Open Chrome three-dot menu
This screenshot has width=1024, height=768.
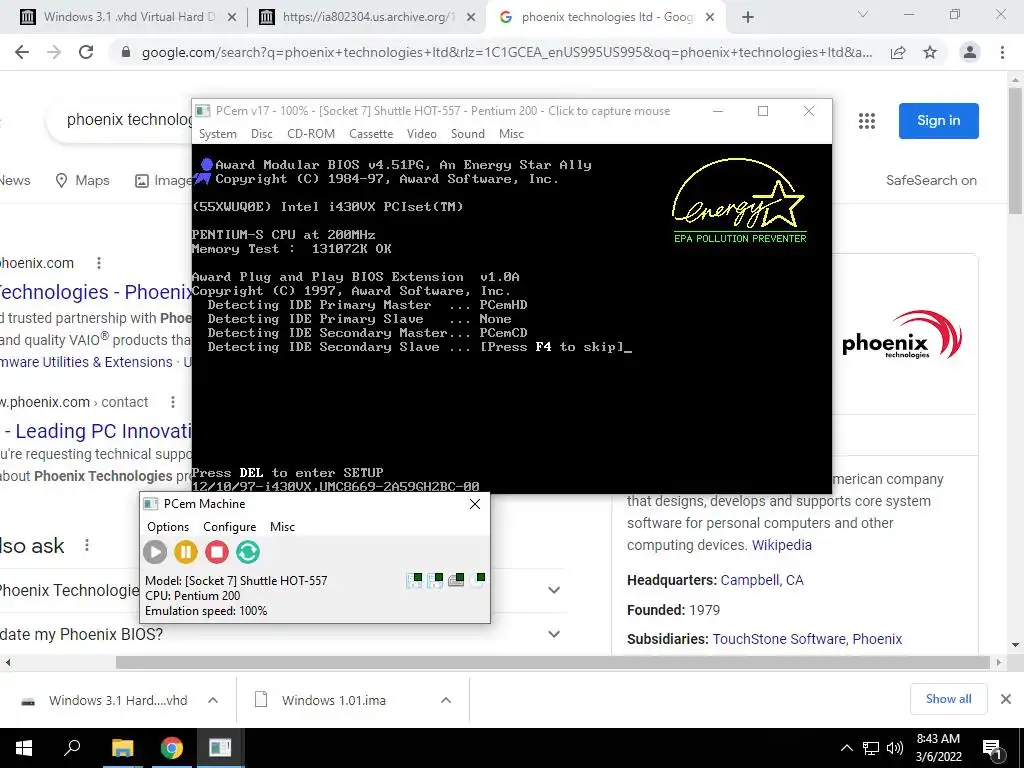tap(1002, 52)
